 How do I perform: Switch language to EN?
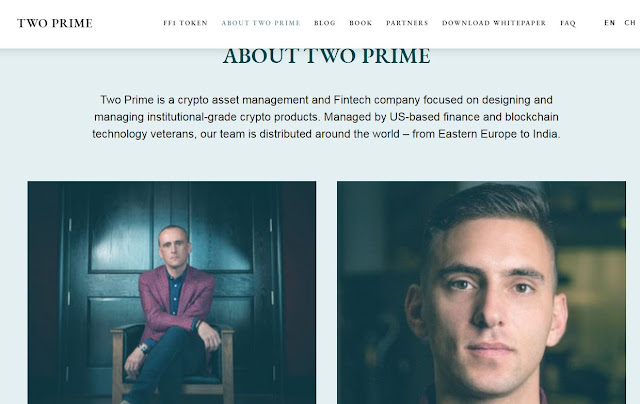point(610,23)
